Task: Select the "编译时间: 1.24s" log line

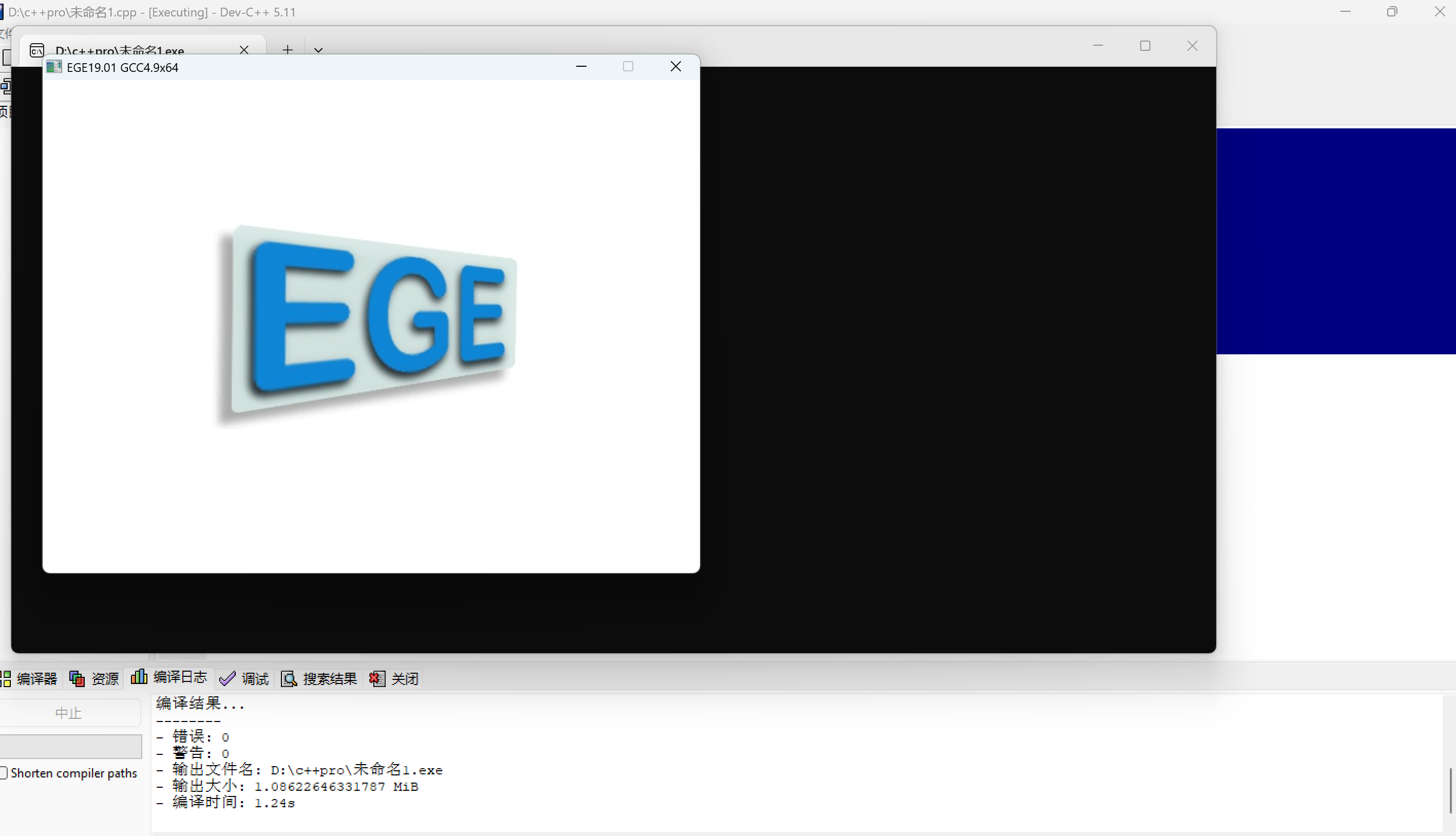Action: point(225,803)
